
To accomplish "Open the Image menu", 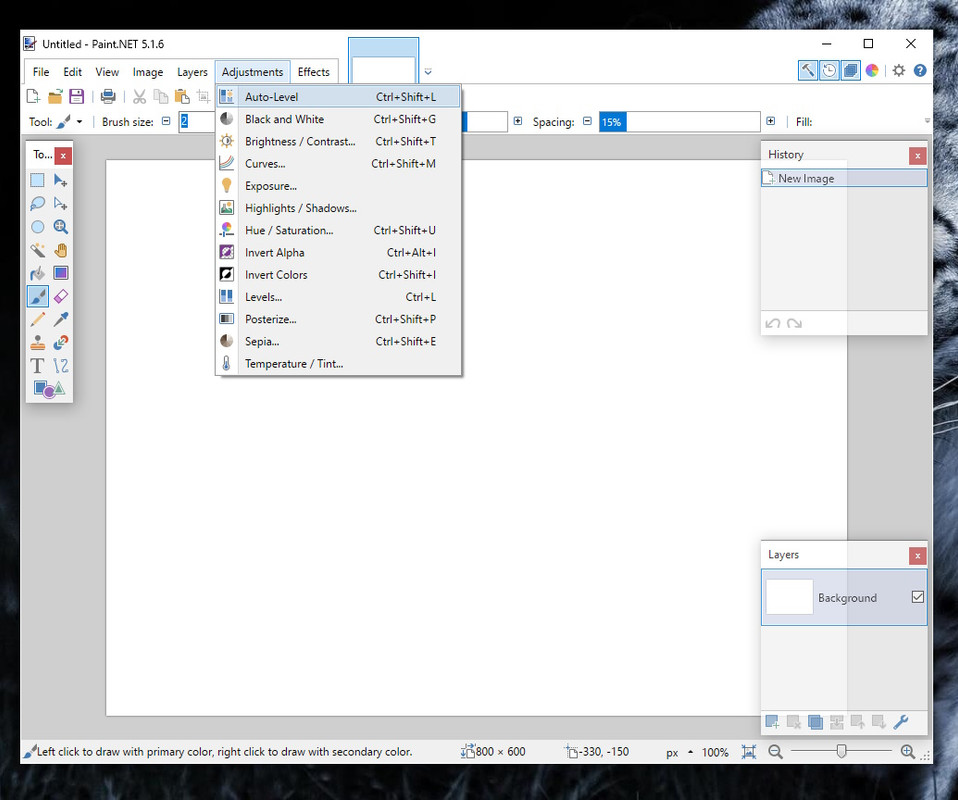I will click(148, 72).
